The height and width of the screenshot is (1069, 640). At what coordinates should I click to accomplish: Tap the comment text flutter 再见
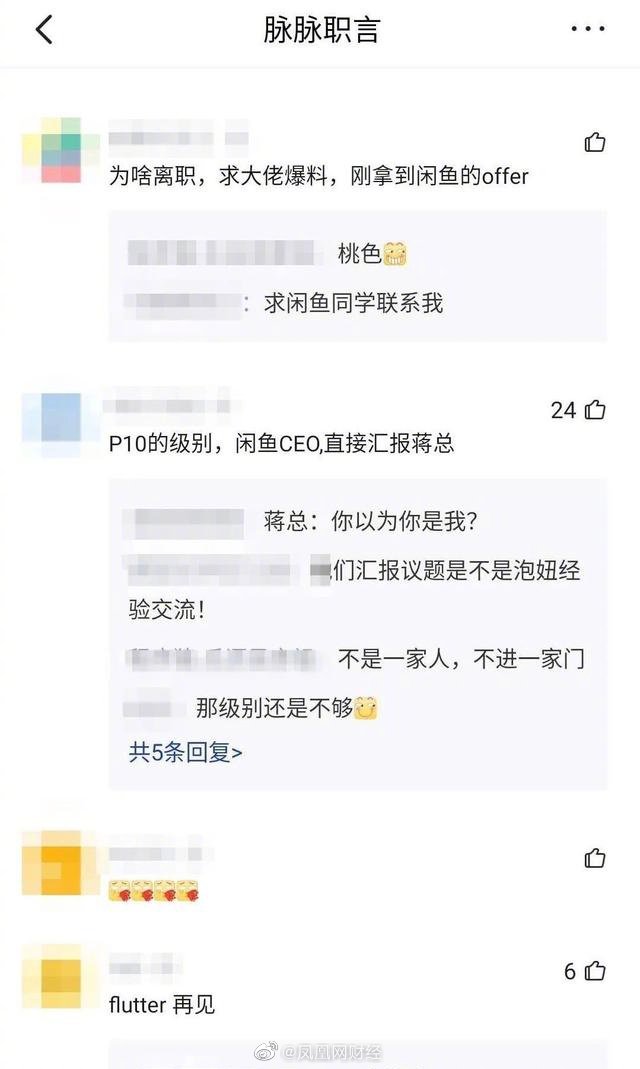pos(162,1004)
